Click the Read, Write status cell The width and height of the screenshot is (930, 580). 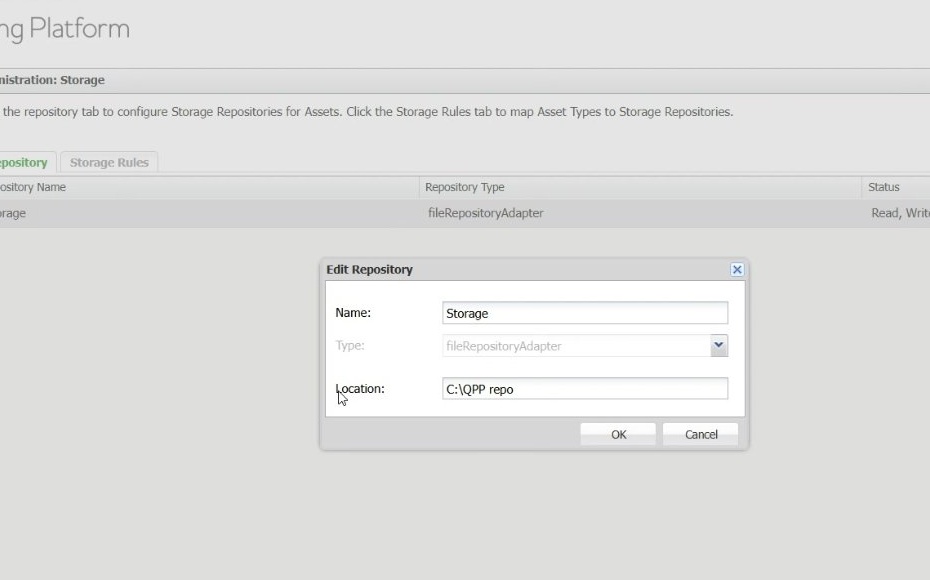tap(900, 213)
